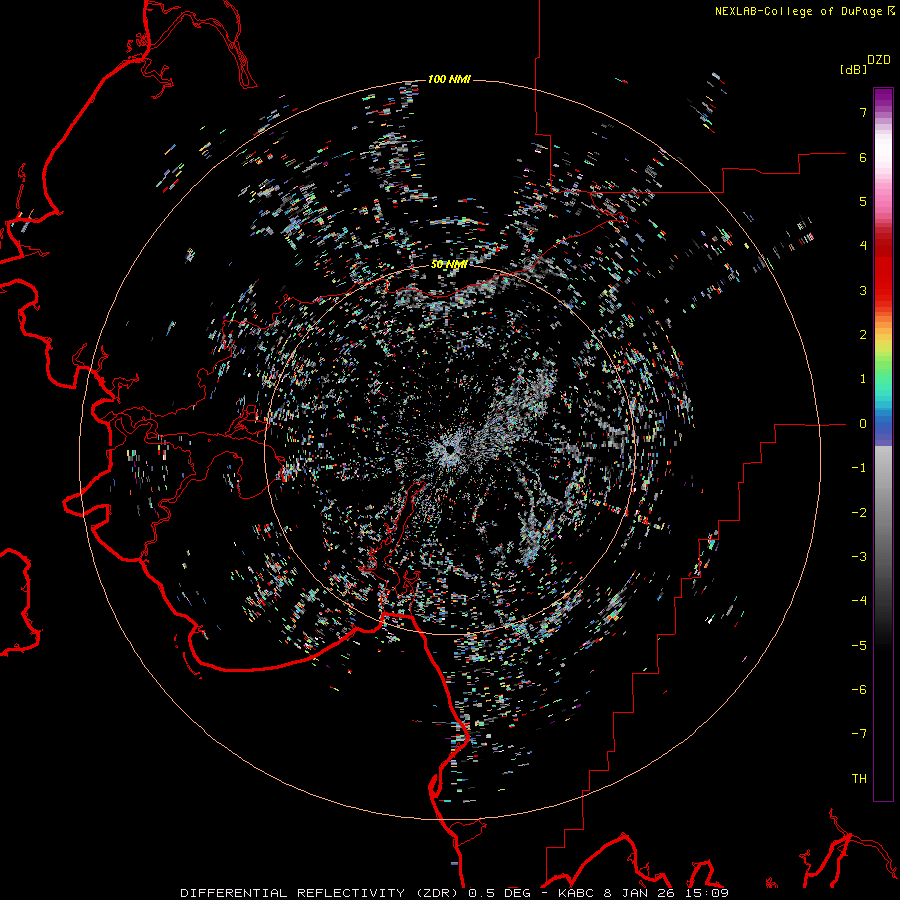Click the -7 value on color scale
Screen dimensions: 900x900
coord(859,734)
